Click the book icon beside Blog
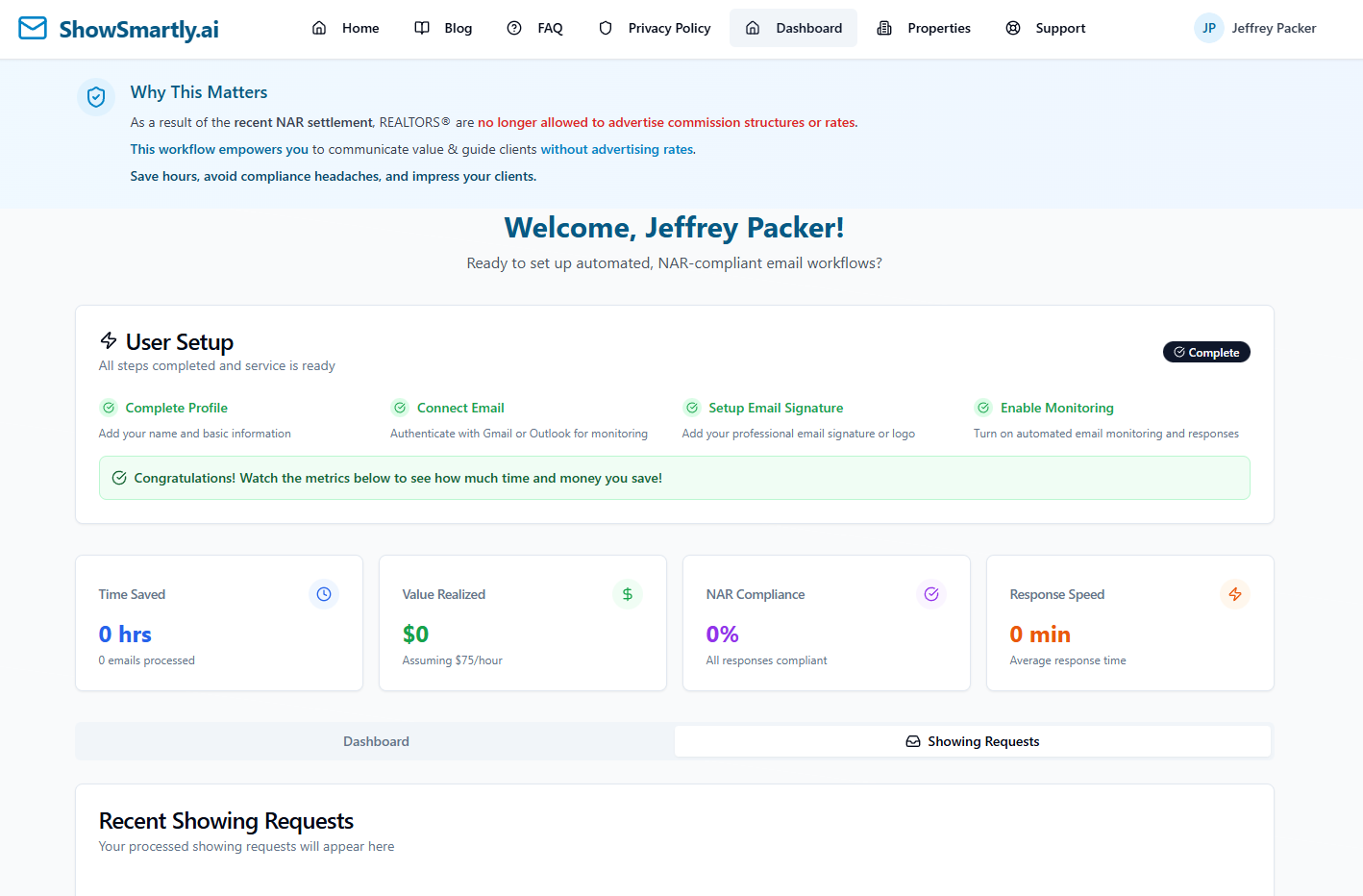Viewport: 1363px width, 896px height. (x=422, y=28)
